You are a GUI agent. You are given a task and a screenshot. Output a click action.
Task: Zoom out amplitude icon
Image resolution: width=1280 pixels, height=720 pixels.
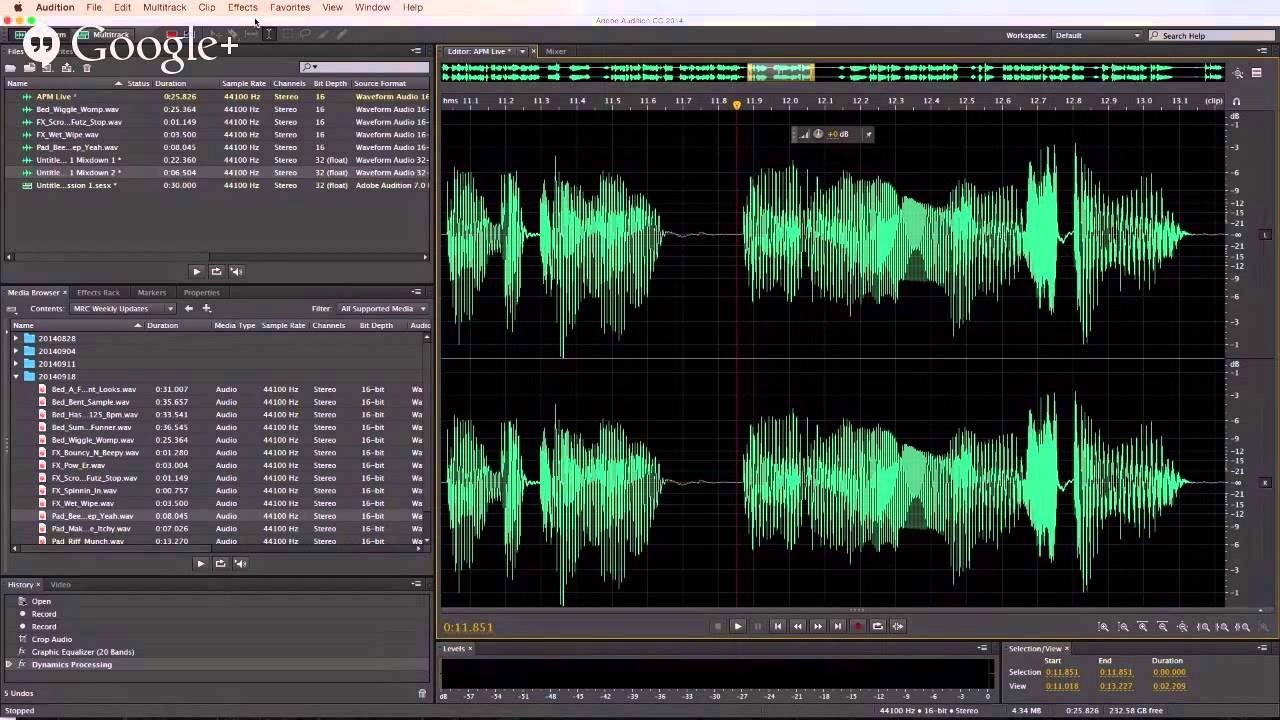tap(1123, 627)
